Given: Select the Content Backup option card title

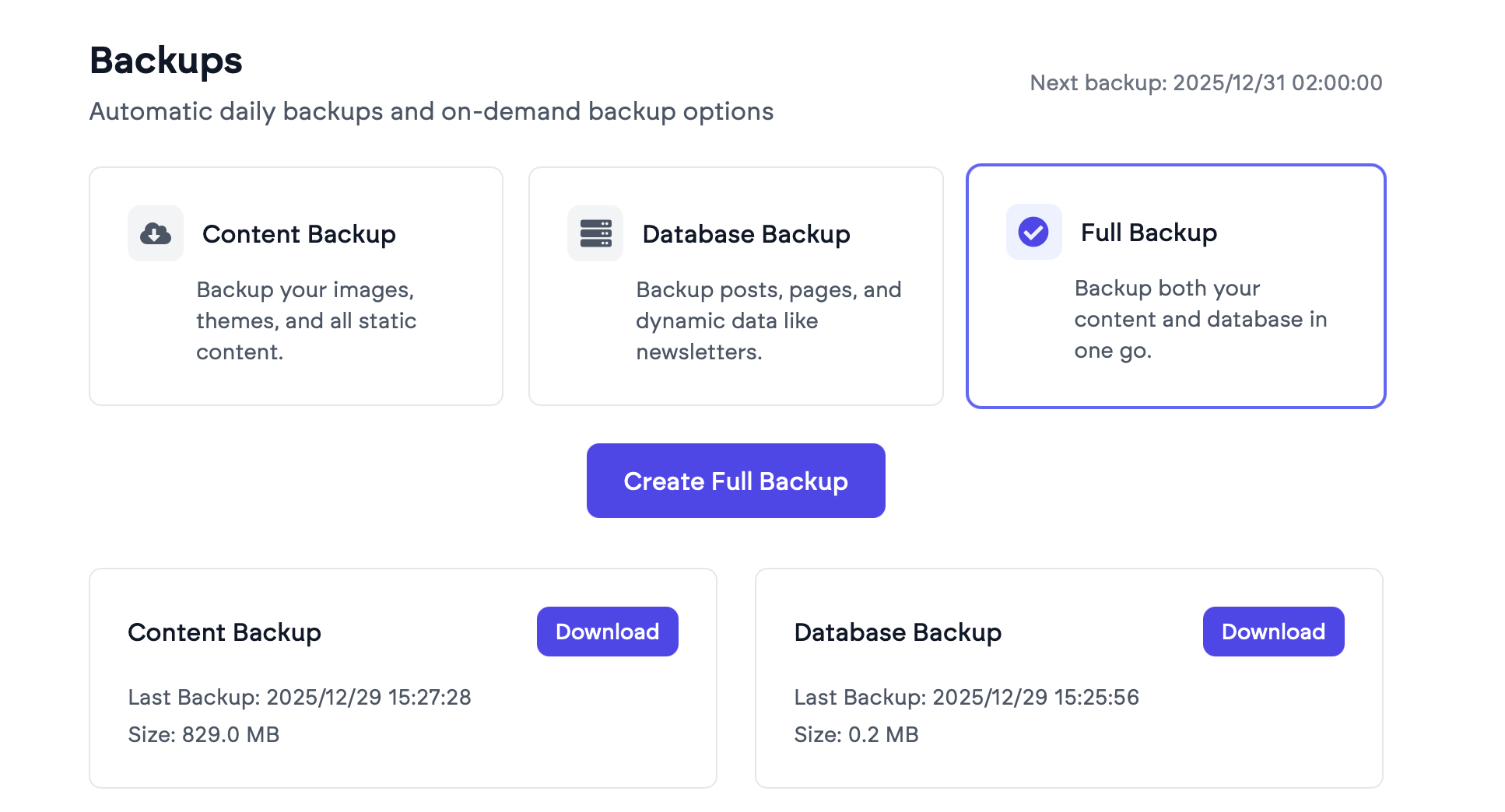Looking at the screenshot, I should pos(299,234).
